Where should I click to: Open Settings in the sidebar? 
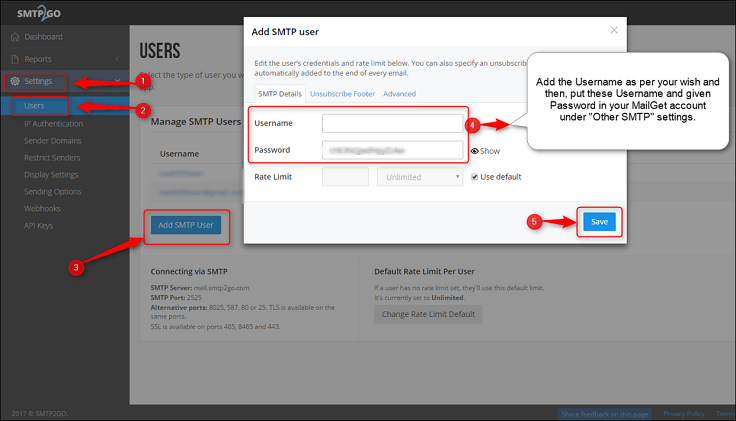coord(38,81)
